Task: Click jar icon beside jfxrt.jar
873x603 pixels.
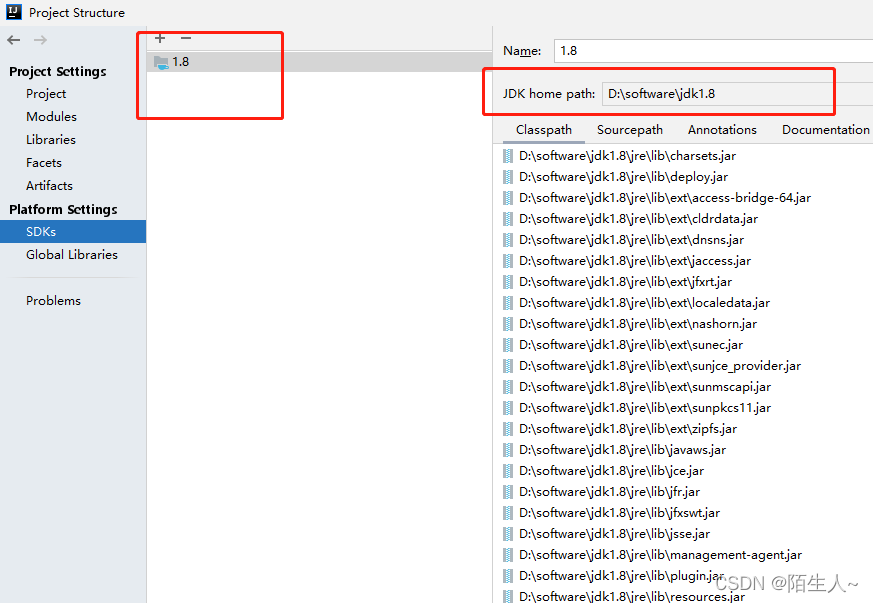Action: point(508,282)
